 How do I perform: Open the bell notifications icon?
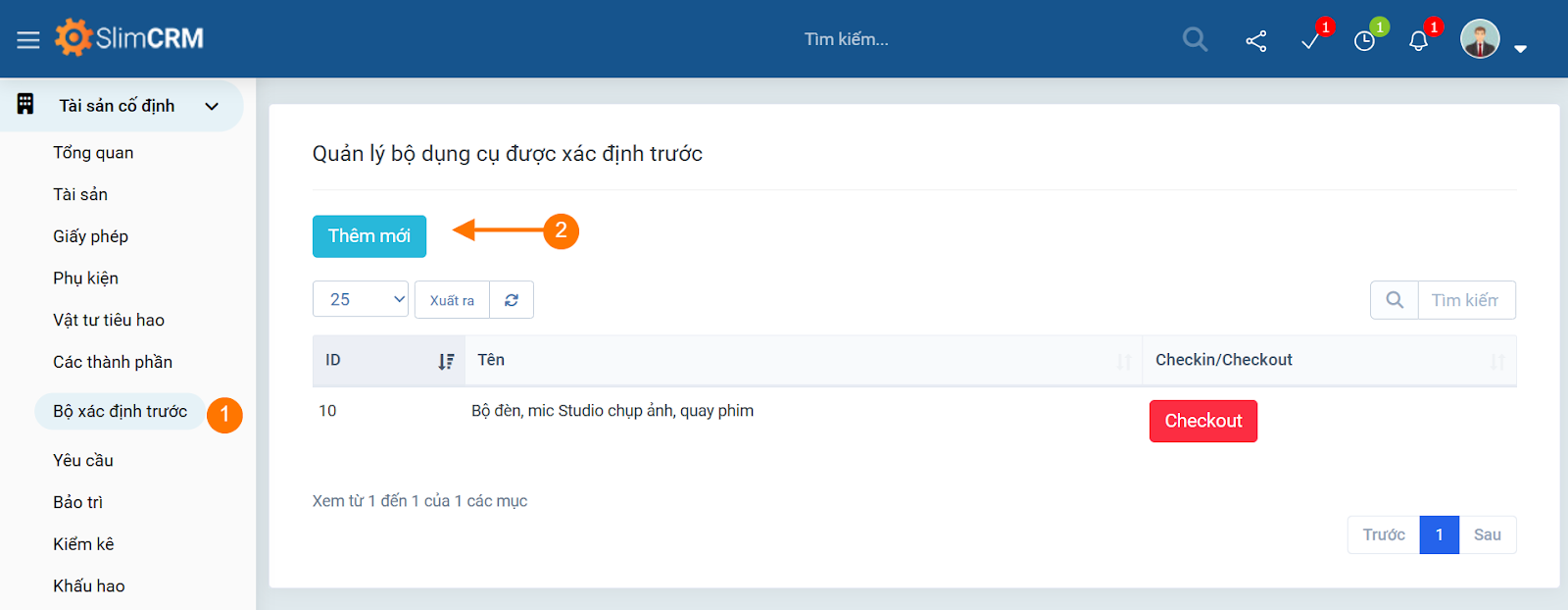(x=1418, y=40)
